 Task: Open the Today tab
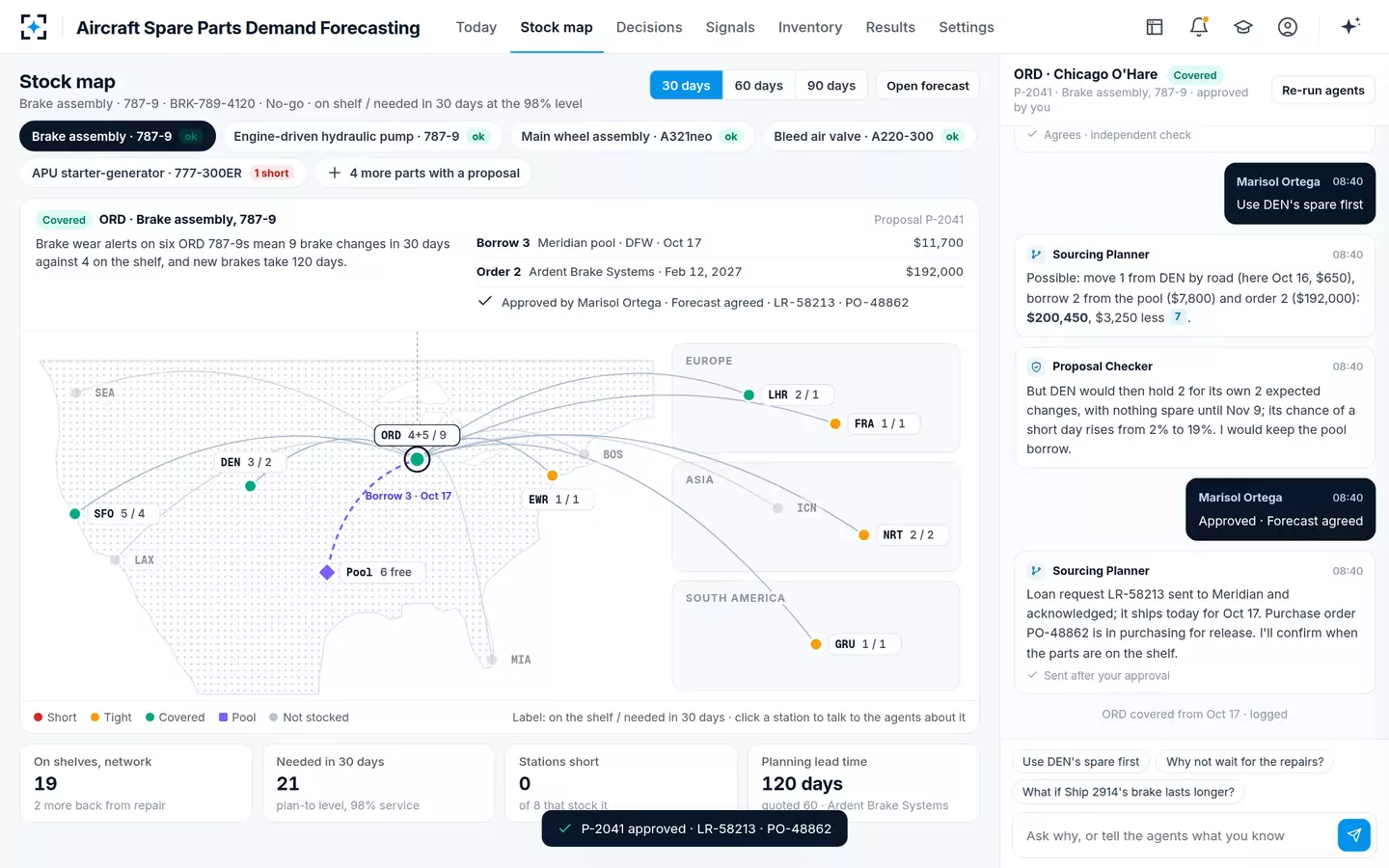point(477,27)
